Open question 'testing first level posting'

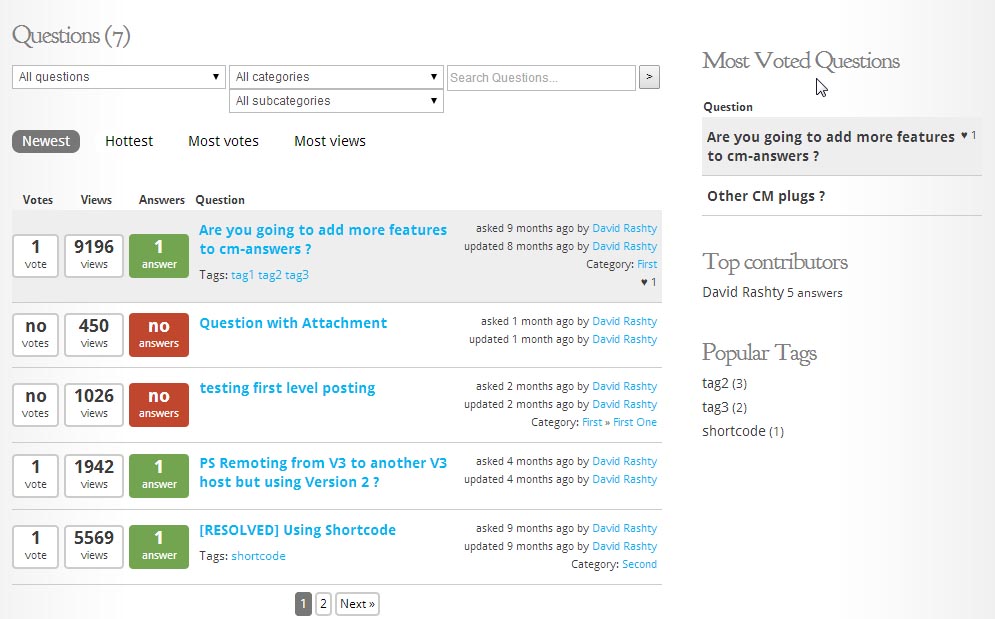pos(287,388)
